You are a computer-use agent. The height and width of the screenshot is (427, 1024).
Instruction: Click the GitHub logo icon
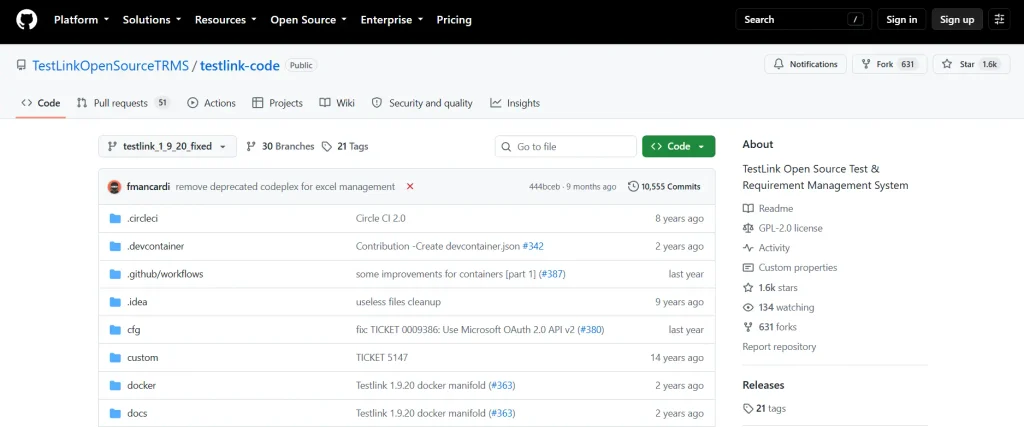(27, 20)
